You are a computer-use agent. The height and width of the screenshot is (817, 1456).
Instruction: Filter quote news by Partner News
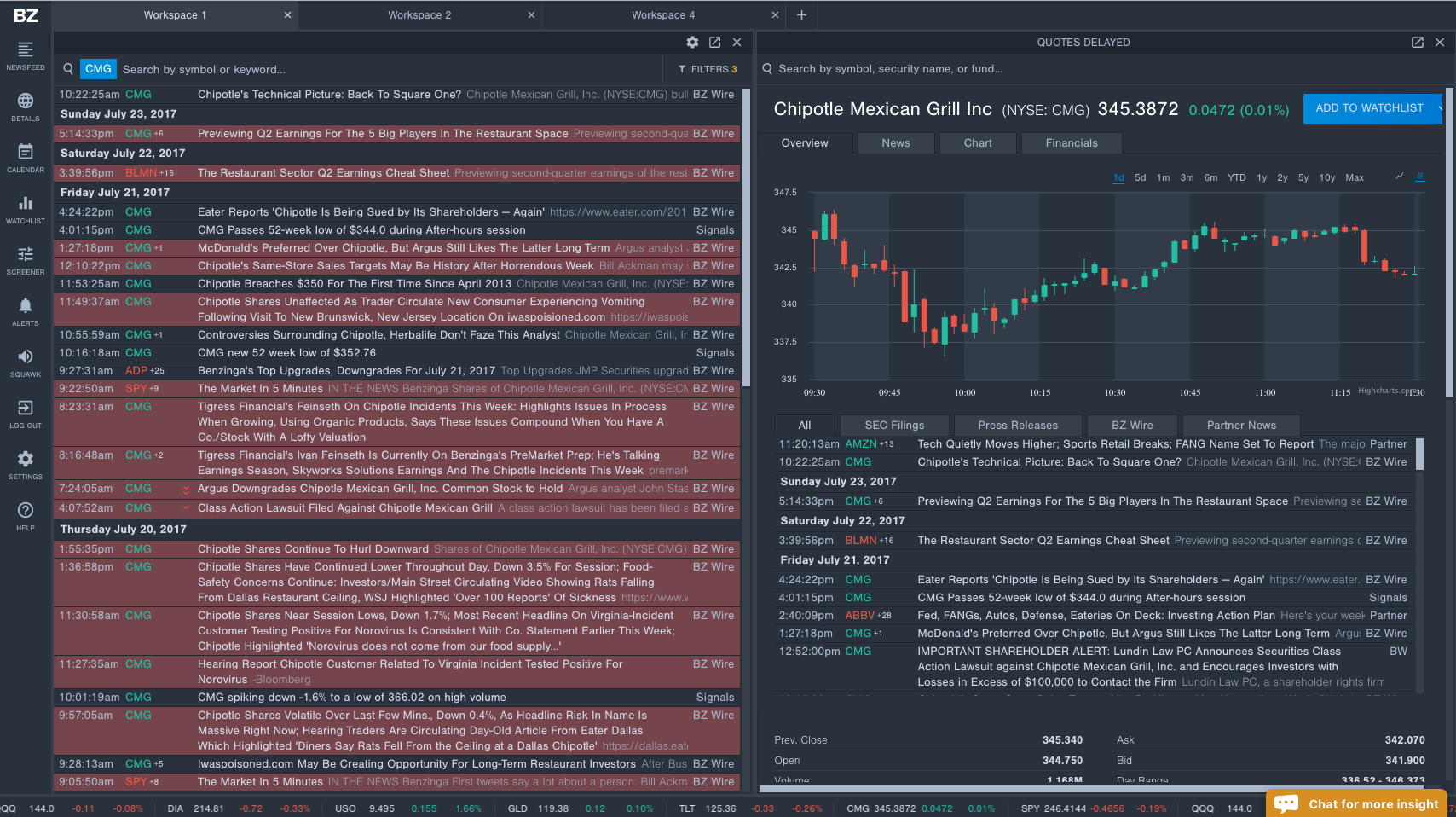point(1241,426)
